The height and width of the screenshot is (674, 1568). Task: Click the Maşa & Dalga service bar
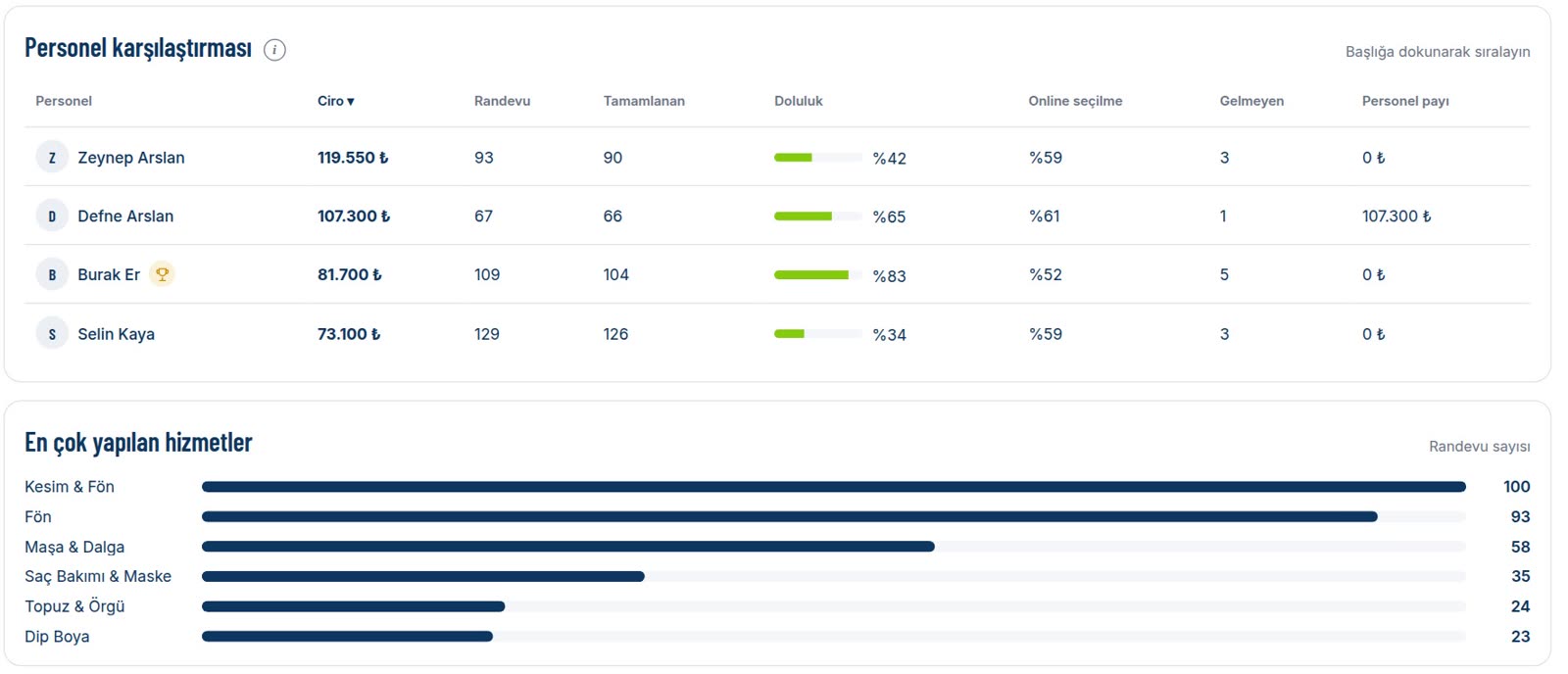coord(834,547)
